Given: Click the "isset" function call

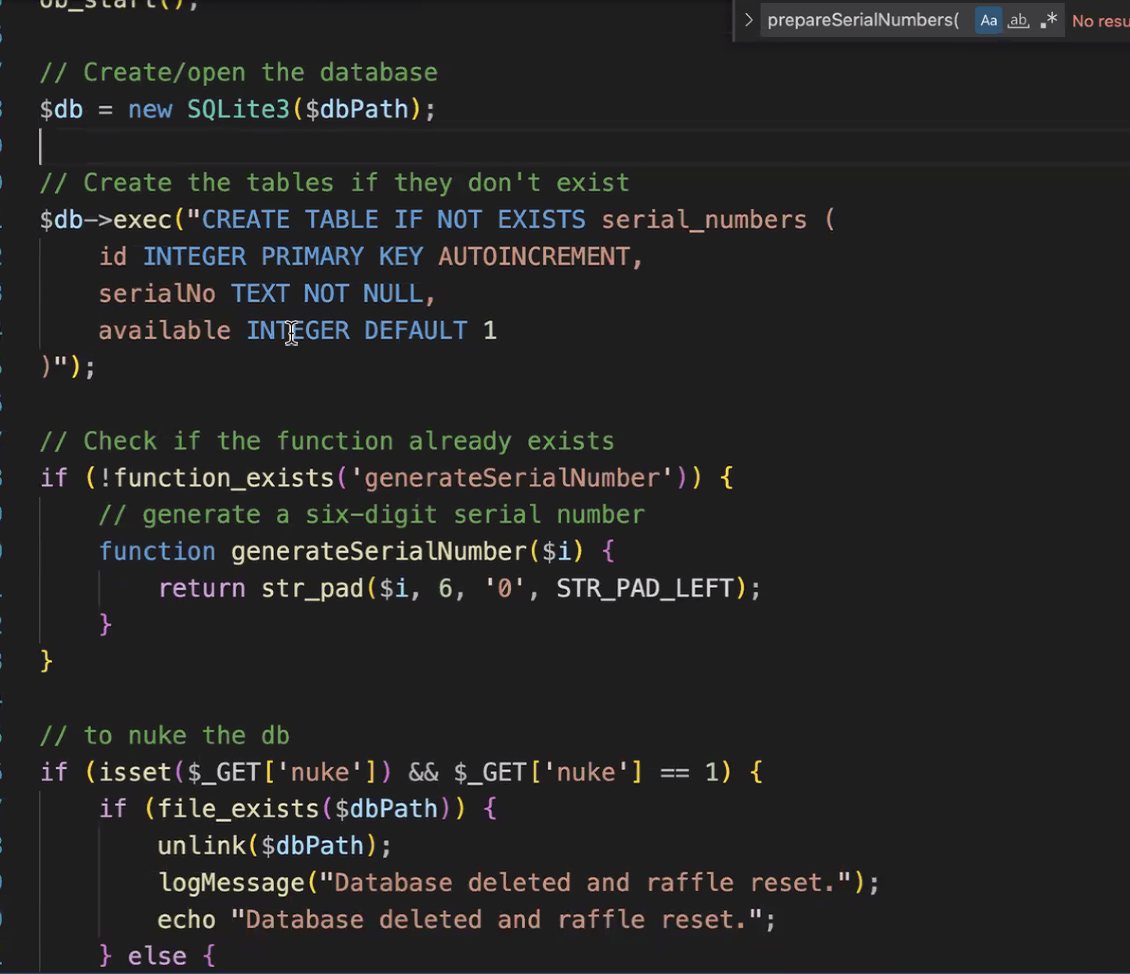Looking at the screenshot, I should 135,772.
